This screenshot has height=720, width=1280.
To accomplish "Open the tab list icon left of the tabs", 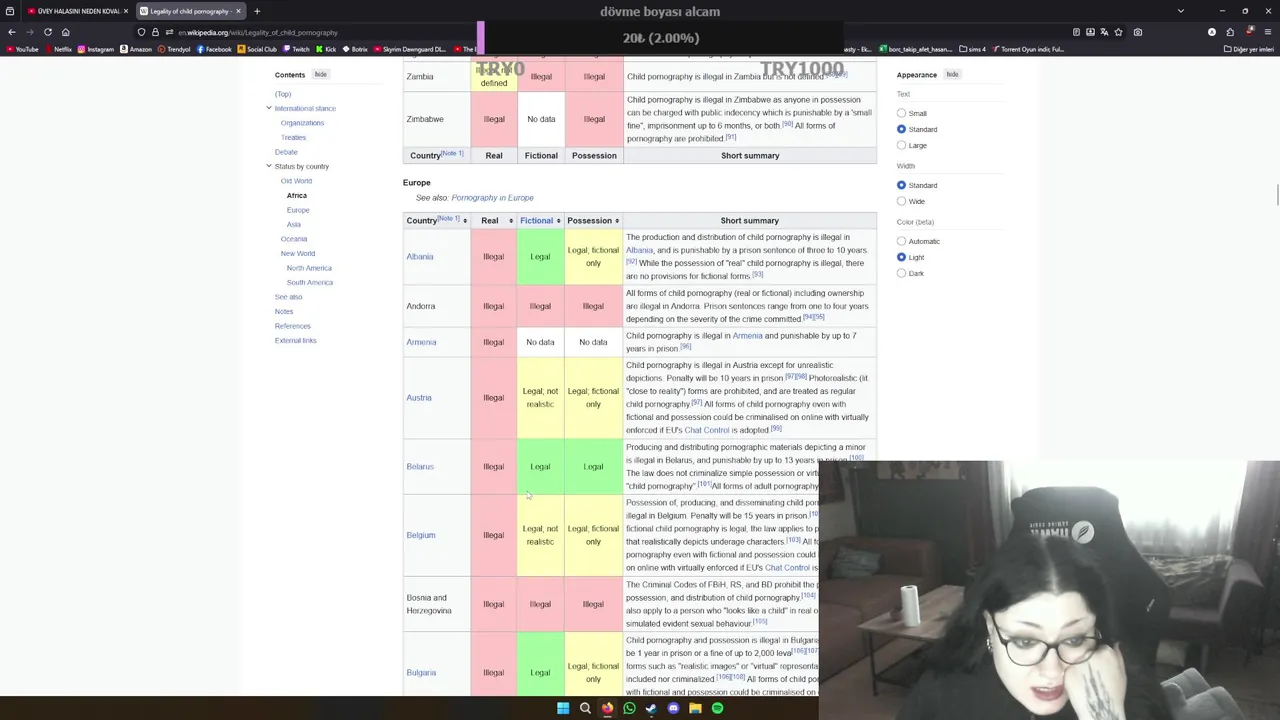I will point(10,11).
